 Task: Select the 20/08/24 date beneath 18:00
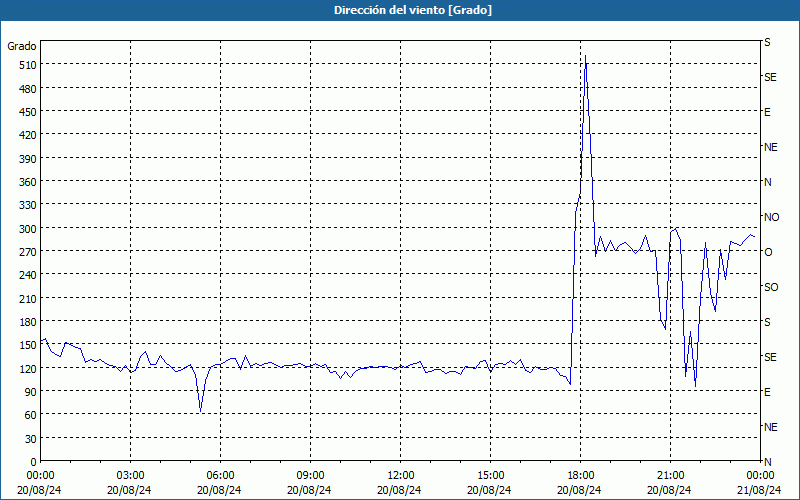click(x=579, y=490)
